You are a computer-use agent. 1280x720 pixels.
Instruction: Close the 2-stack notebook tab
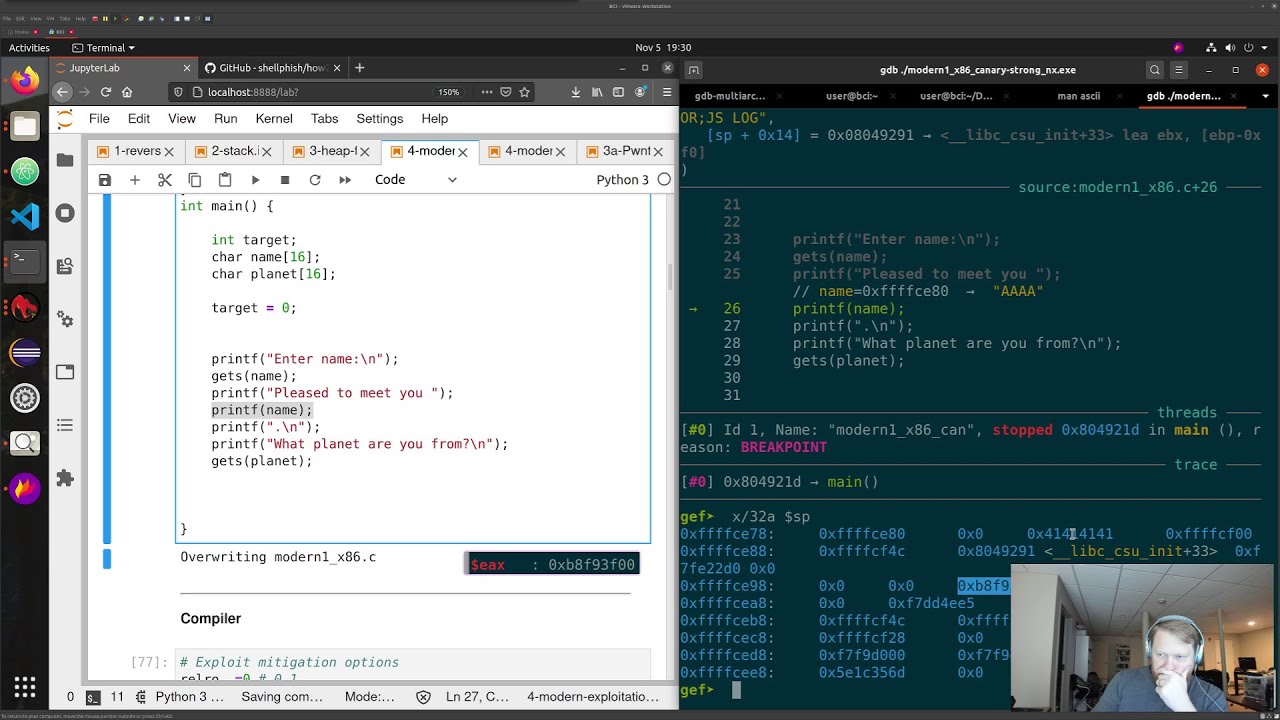[267, 152]
